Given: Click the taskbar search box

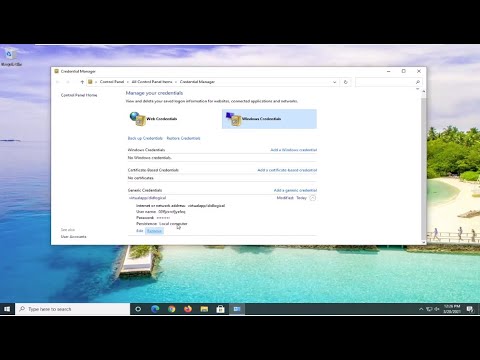Looking at the screenshot, I should (x=72, y=309).
